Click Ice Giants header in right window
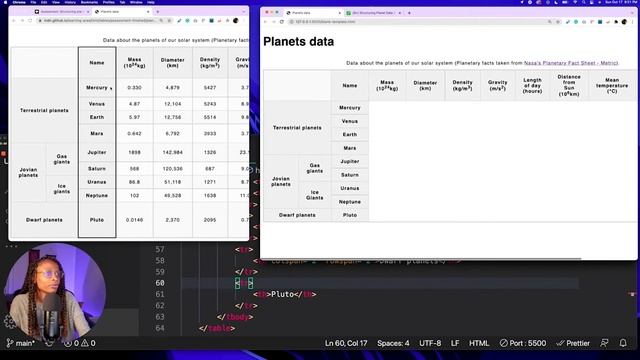This screenshot has height=360, width=640. pos(314,195)
